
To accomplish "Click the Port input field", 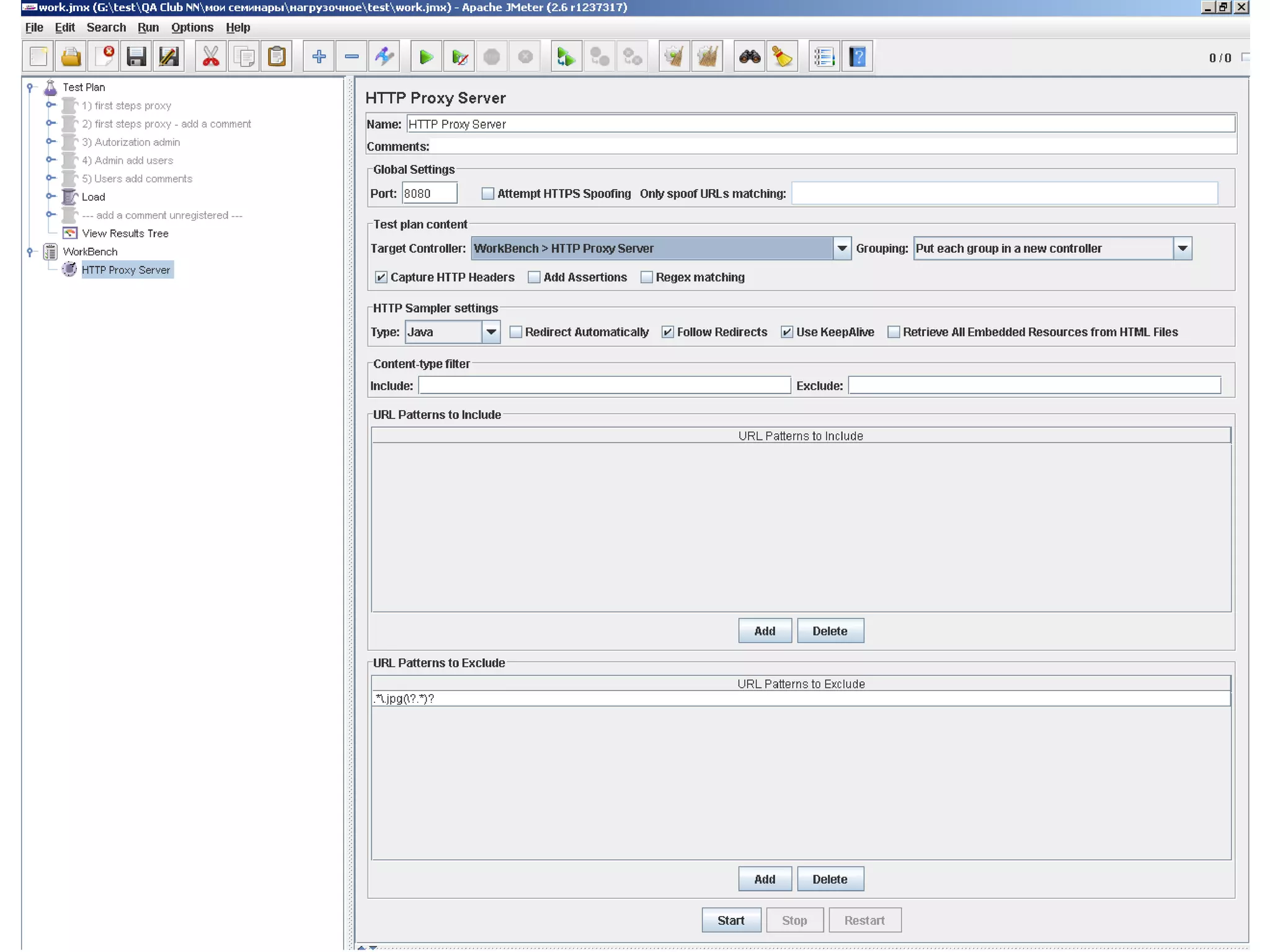I will point(429,194).
